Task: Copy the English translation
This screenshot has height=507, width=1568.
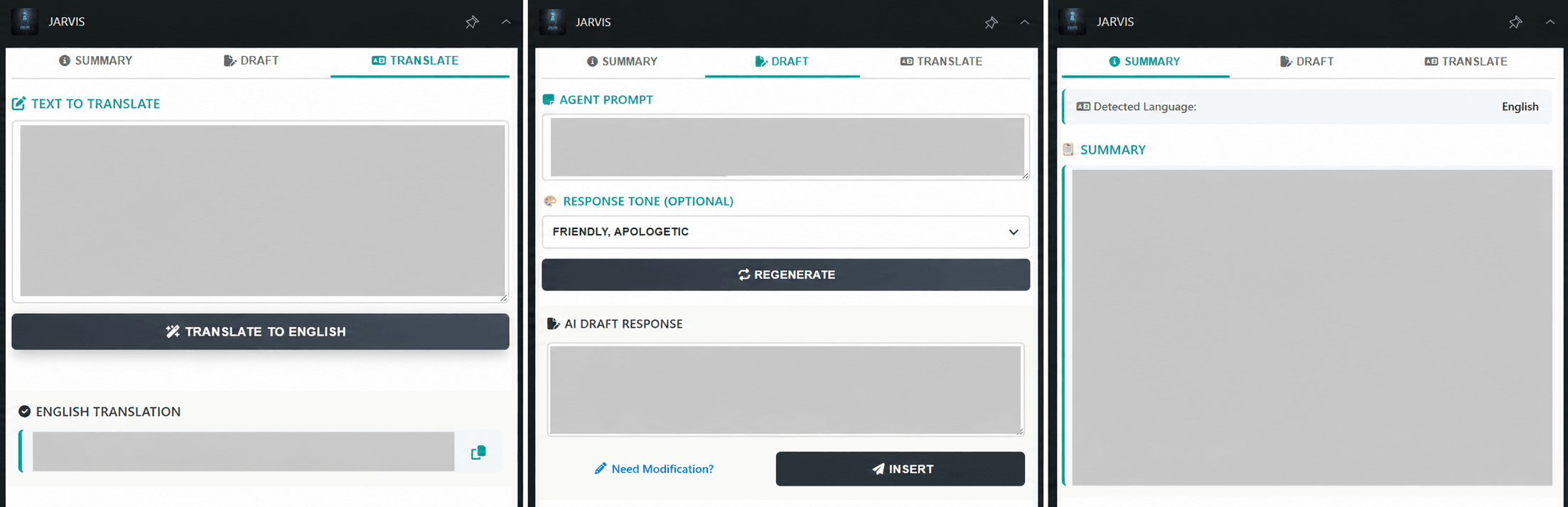Action: pos(478,452)
